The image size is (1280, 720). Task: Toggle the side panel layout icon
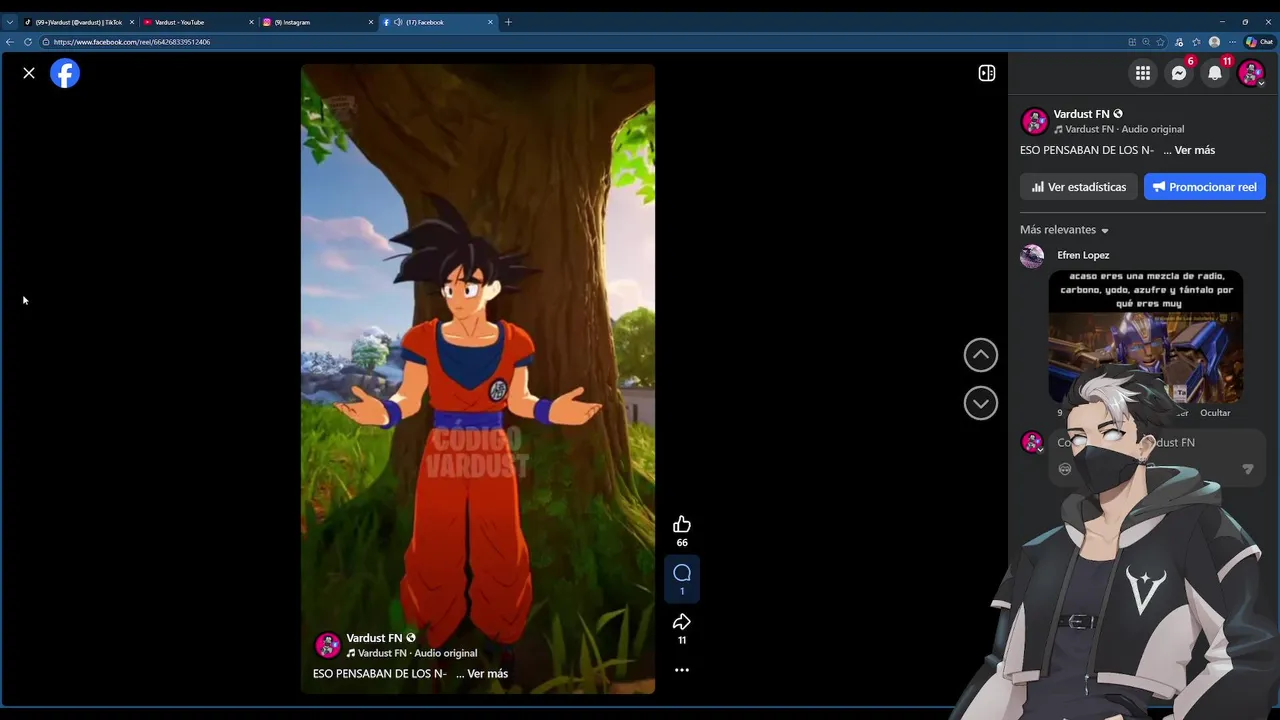986,73
